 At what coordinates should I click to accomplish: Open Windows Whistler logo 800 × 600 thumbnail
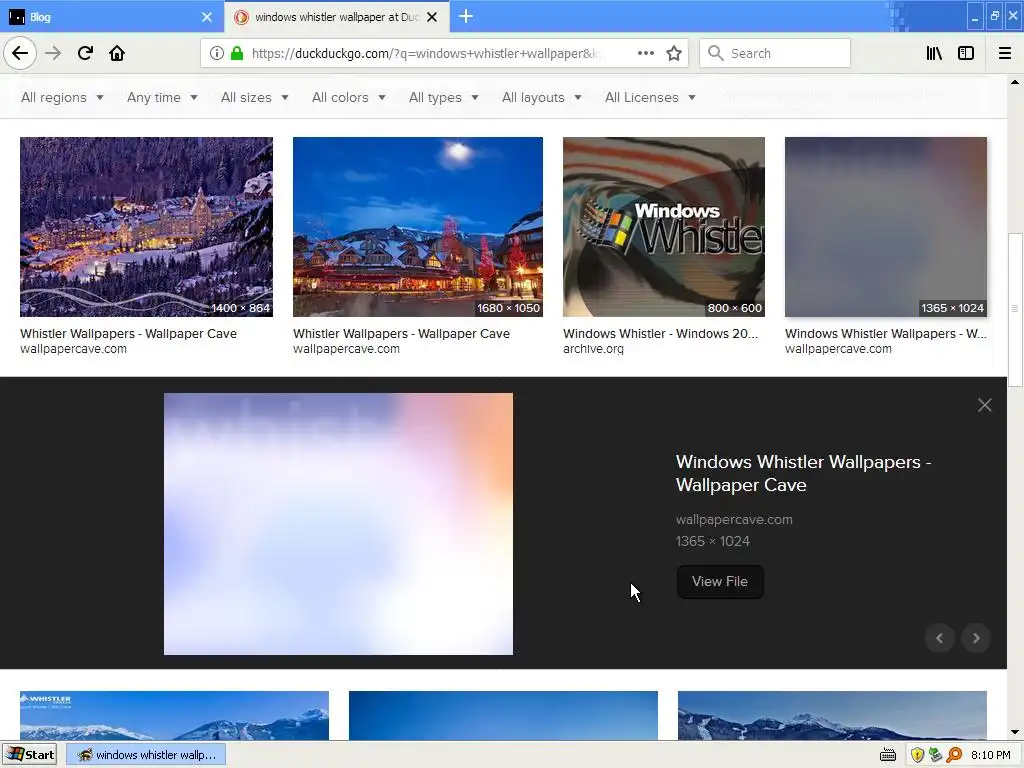pos(664,227)
